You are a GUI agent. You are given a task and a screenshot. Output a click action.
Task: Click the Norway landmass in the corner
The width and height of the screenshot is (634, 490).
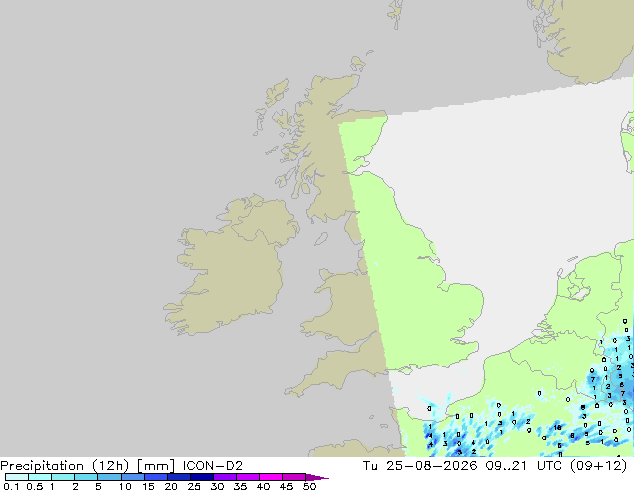[x=584, y=38]
